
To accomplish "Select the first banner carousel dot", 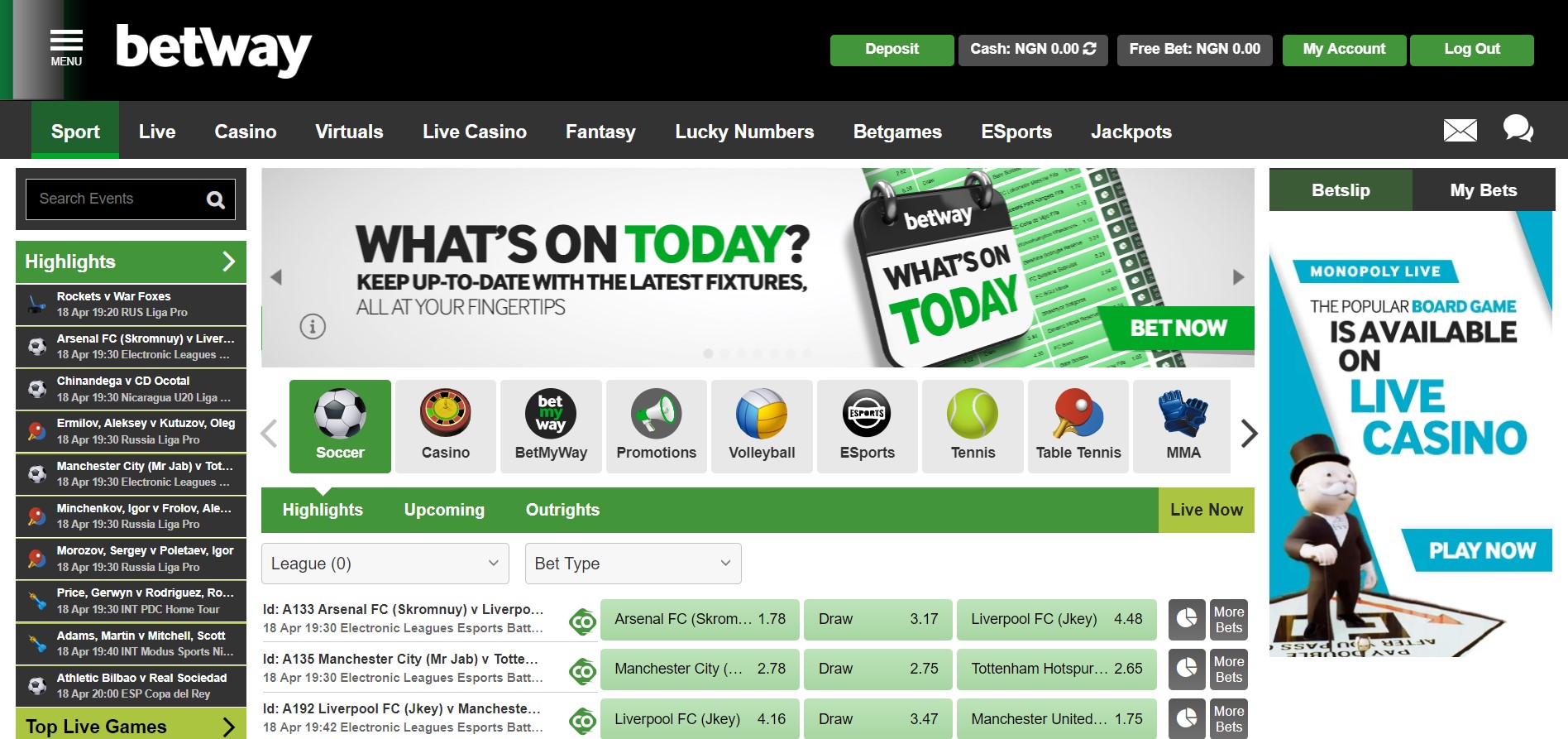I will (x=708, y=353).
